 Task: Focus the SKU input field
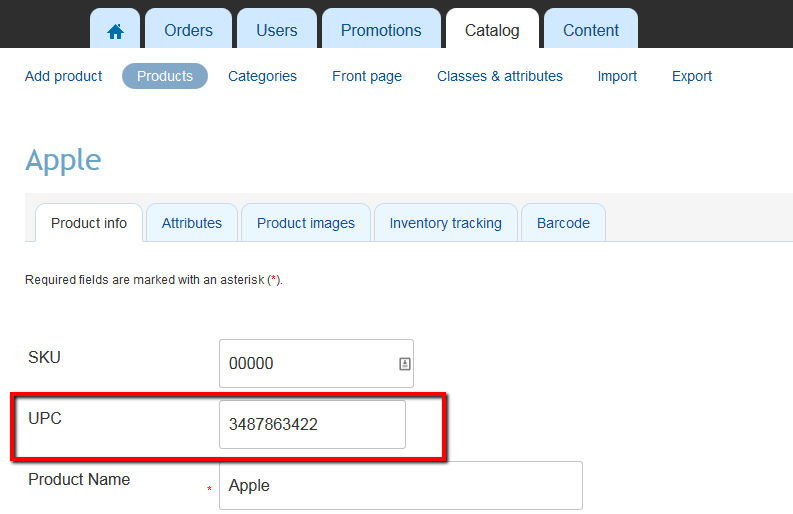click(x=316, y=363)
